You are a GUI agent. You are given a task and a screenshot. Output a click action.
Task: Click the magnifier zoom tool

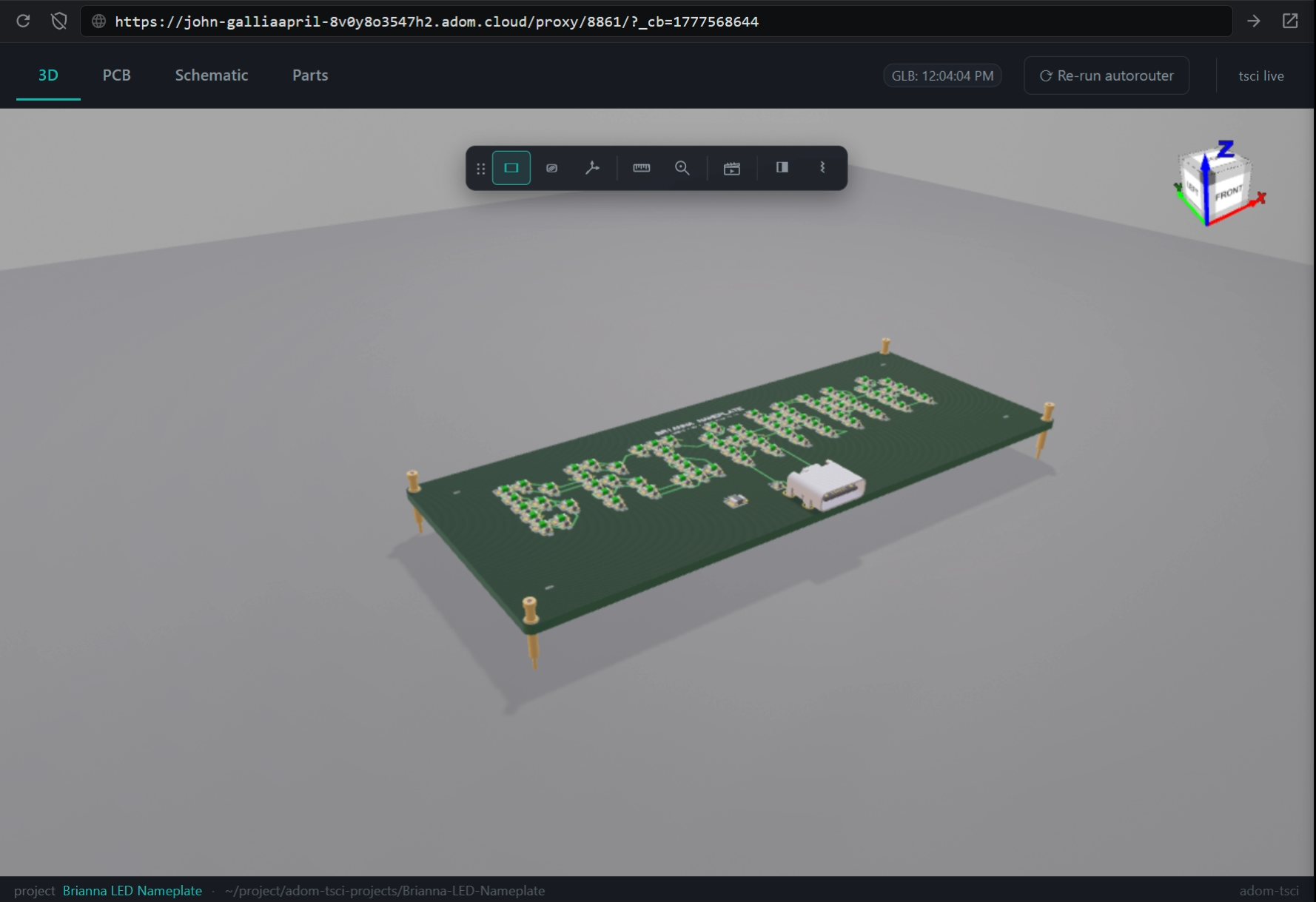[682, 168]
